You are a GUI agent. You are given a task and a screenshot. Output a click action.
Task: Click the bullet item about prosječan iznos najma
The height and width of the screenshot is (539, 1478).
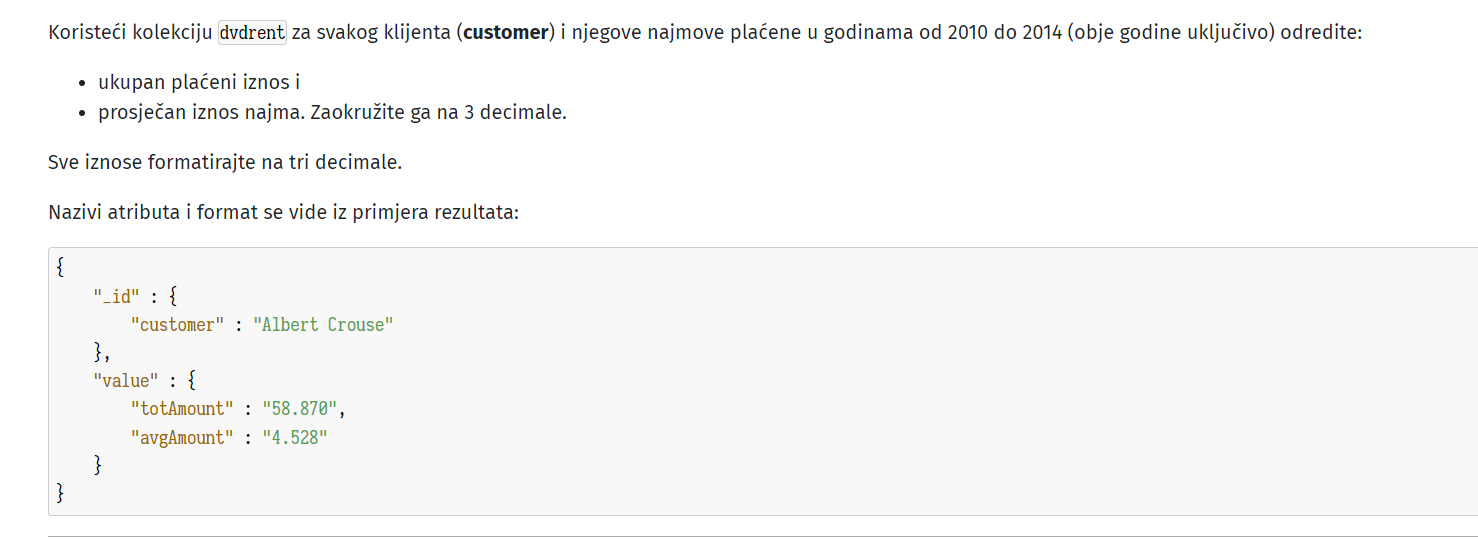click(332, 112)
